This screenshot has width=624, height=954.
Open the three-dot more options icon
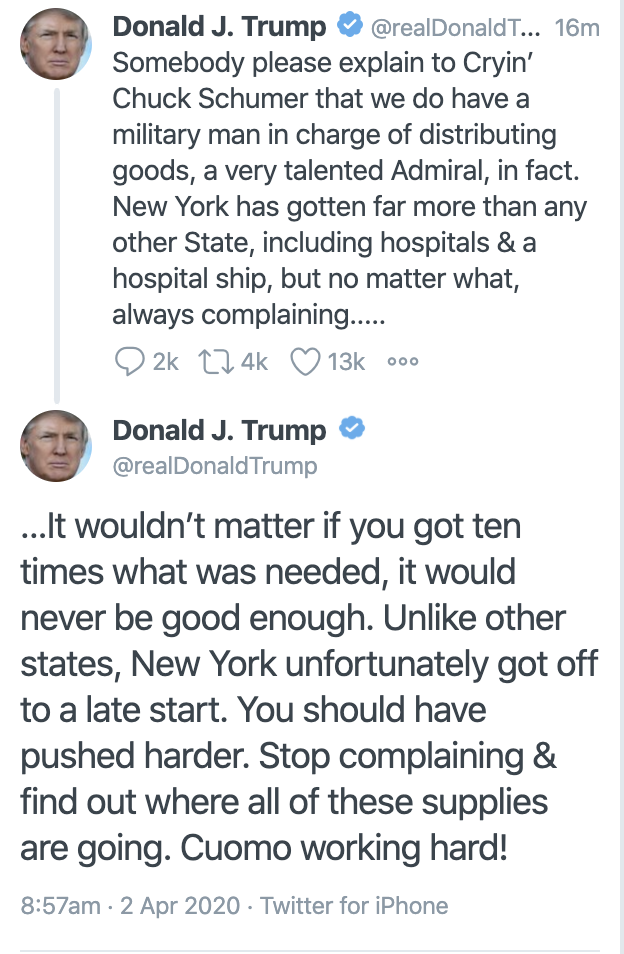coord(403,361)
